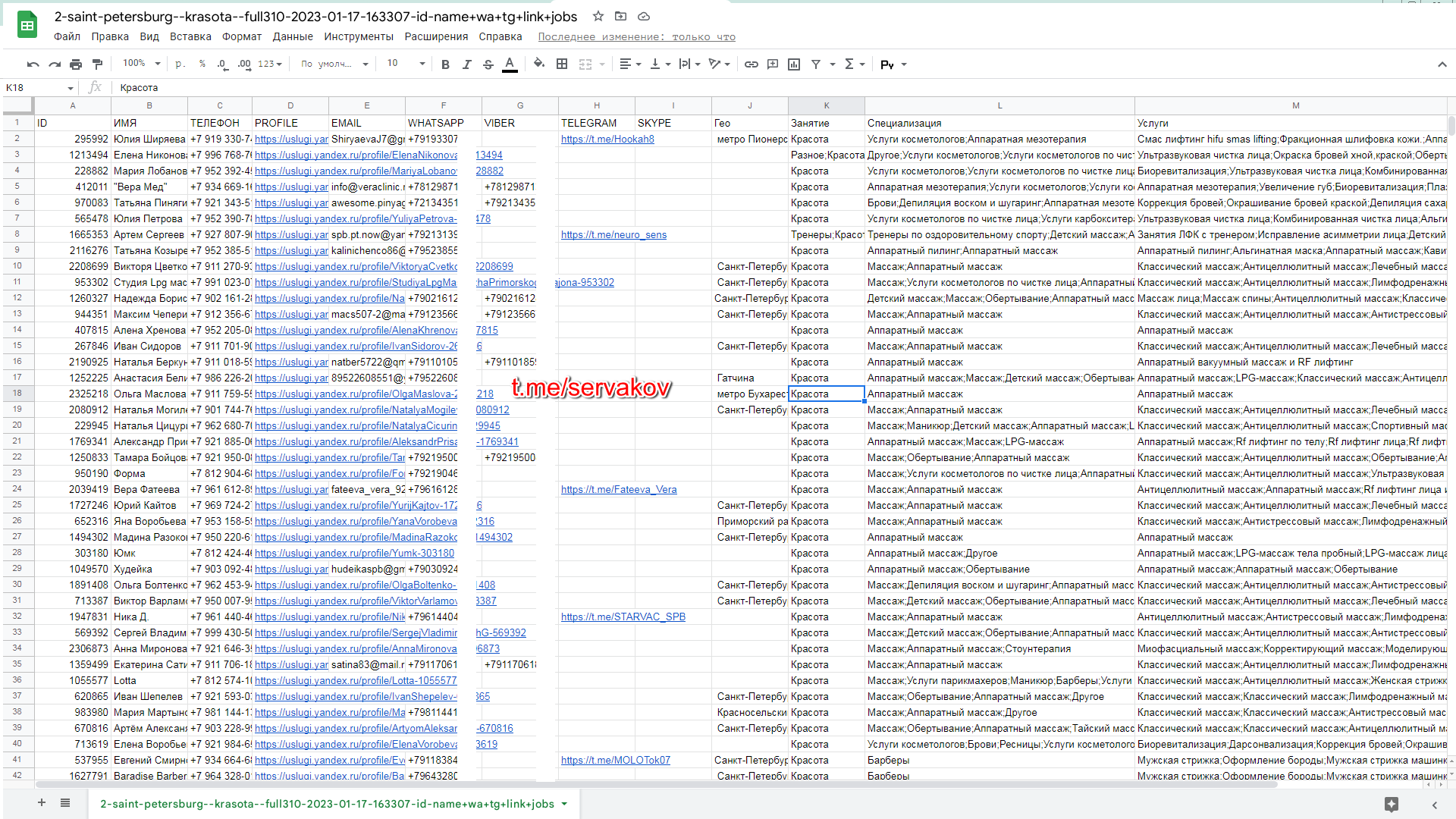Viewport: 1456px width, 819px height.
Task: Open the number format 123 dropdown
Action: (270, 64)
